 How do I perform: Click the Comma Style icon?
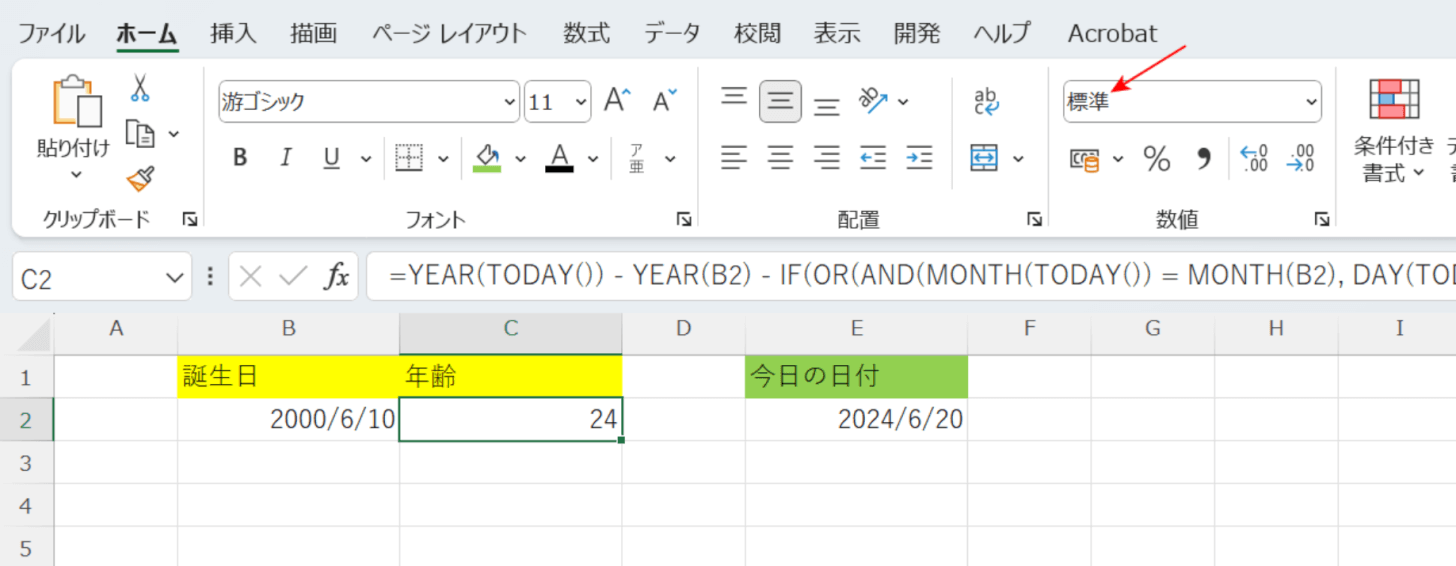(1204, 158)
